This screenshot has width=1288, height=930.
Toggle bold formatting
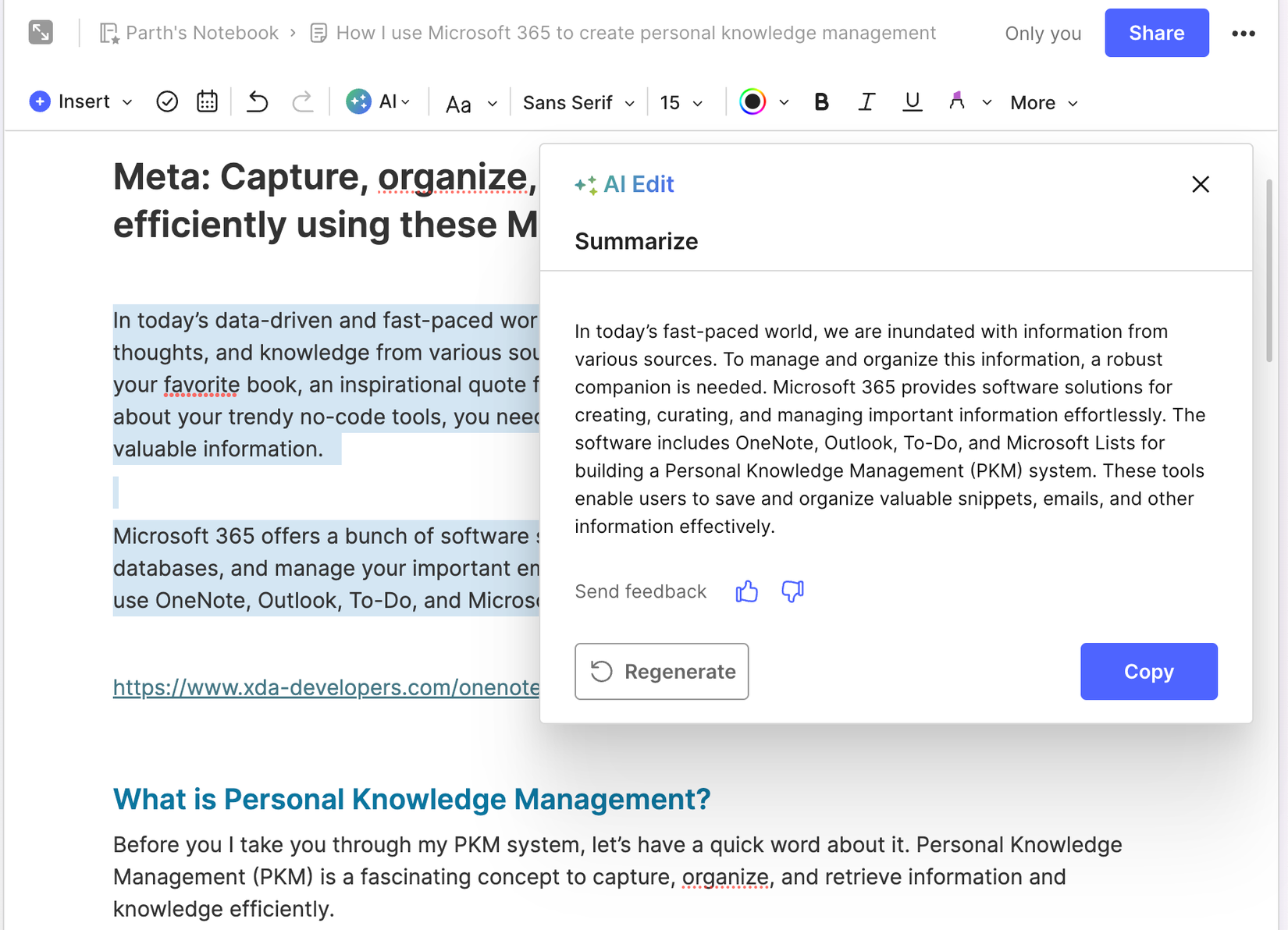(821, 101)
